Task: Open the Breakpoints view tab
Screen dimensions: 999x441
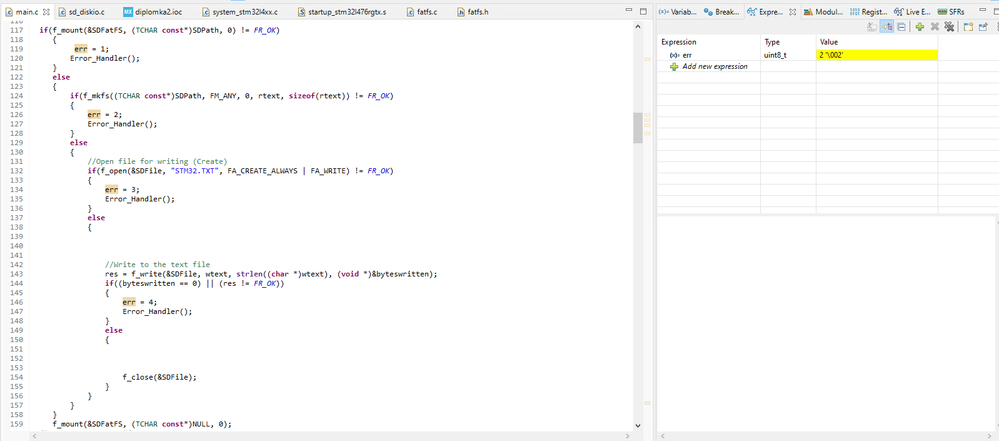Action: click(x=722, y=12)
